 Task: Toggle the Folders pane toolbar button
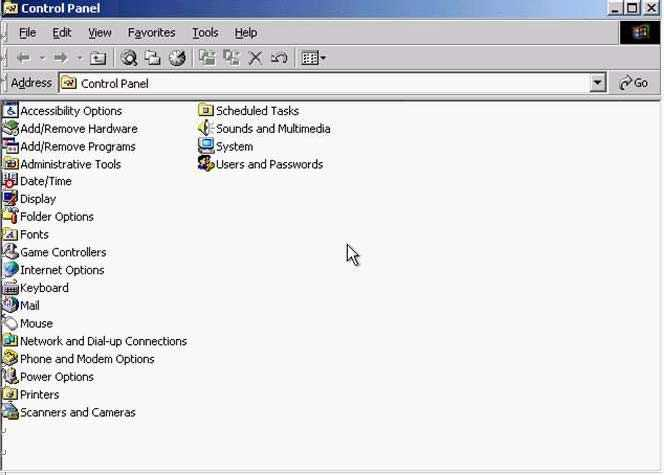point(153,58)
